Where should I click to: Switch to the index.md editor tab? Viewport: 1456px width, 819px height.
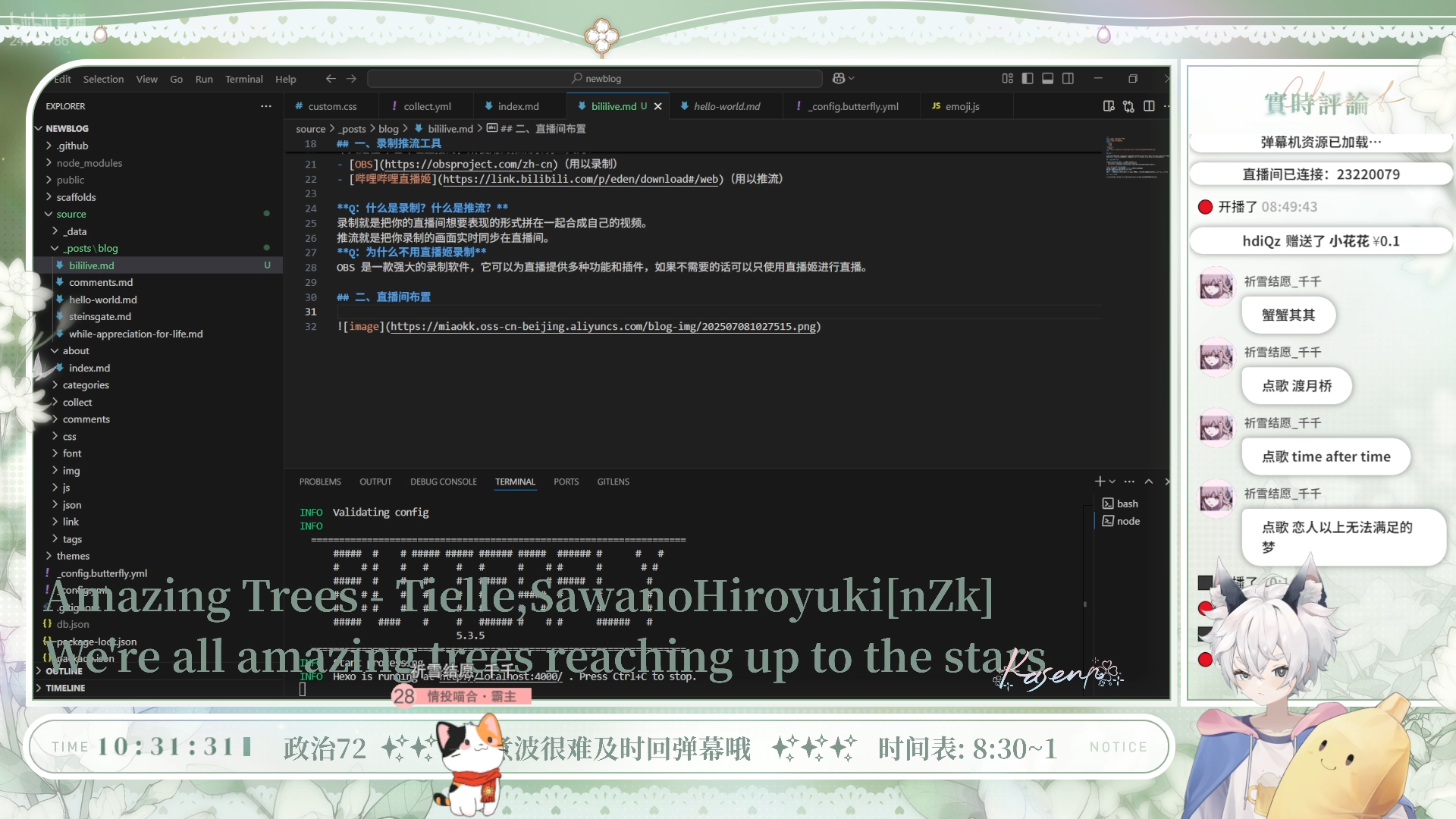[x=519, y=106]
